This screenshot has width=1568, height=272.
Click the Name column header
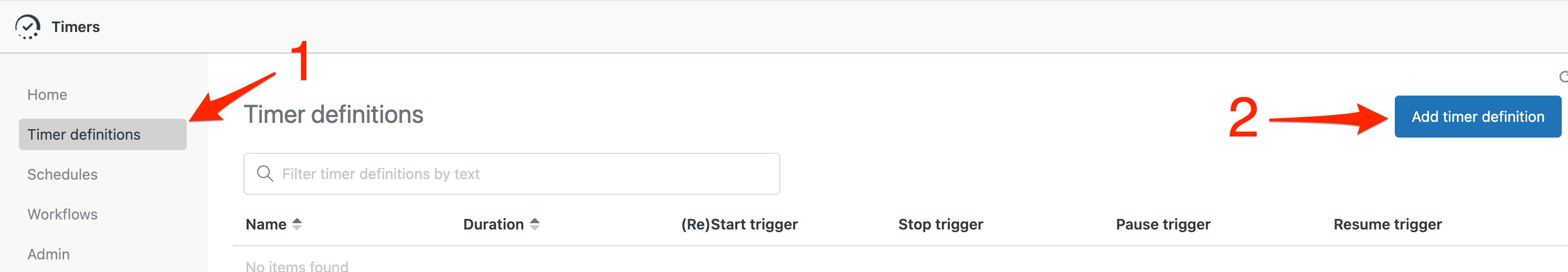tap(266, 224)
